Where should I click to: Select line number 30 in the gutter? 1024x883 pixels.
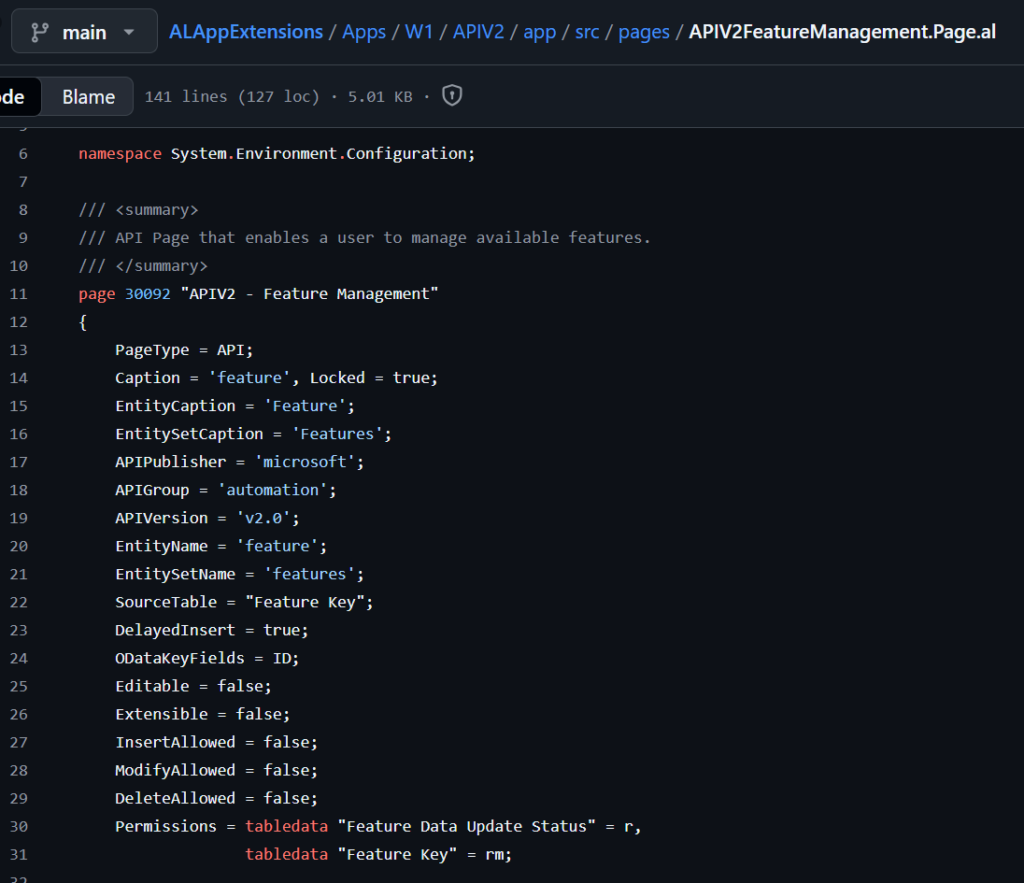(22, 826)
